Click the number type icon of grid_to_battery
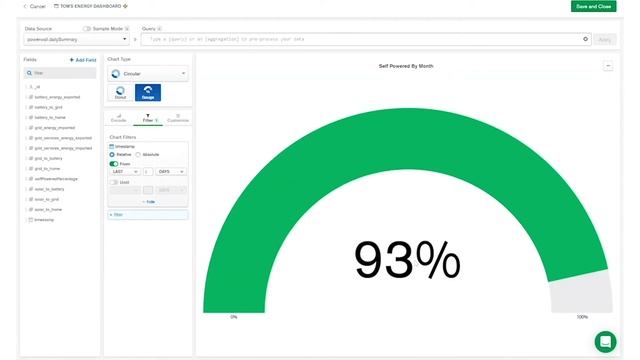 click(31, 158)
